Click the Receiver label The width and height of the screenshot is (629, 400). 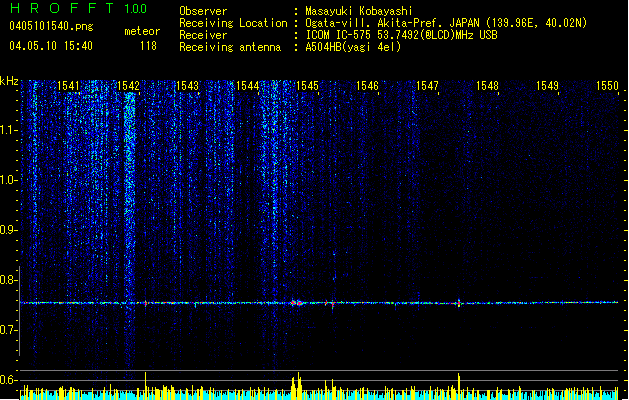click(203, 35)
